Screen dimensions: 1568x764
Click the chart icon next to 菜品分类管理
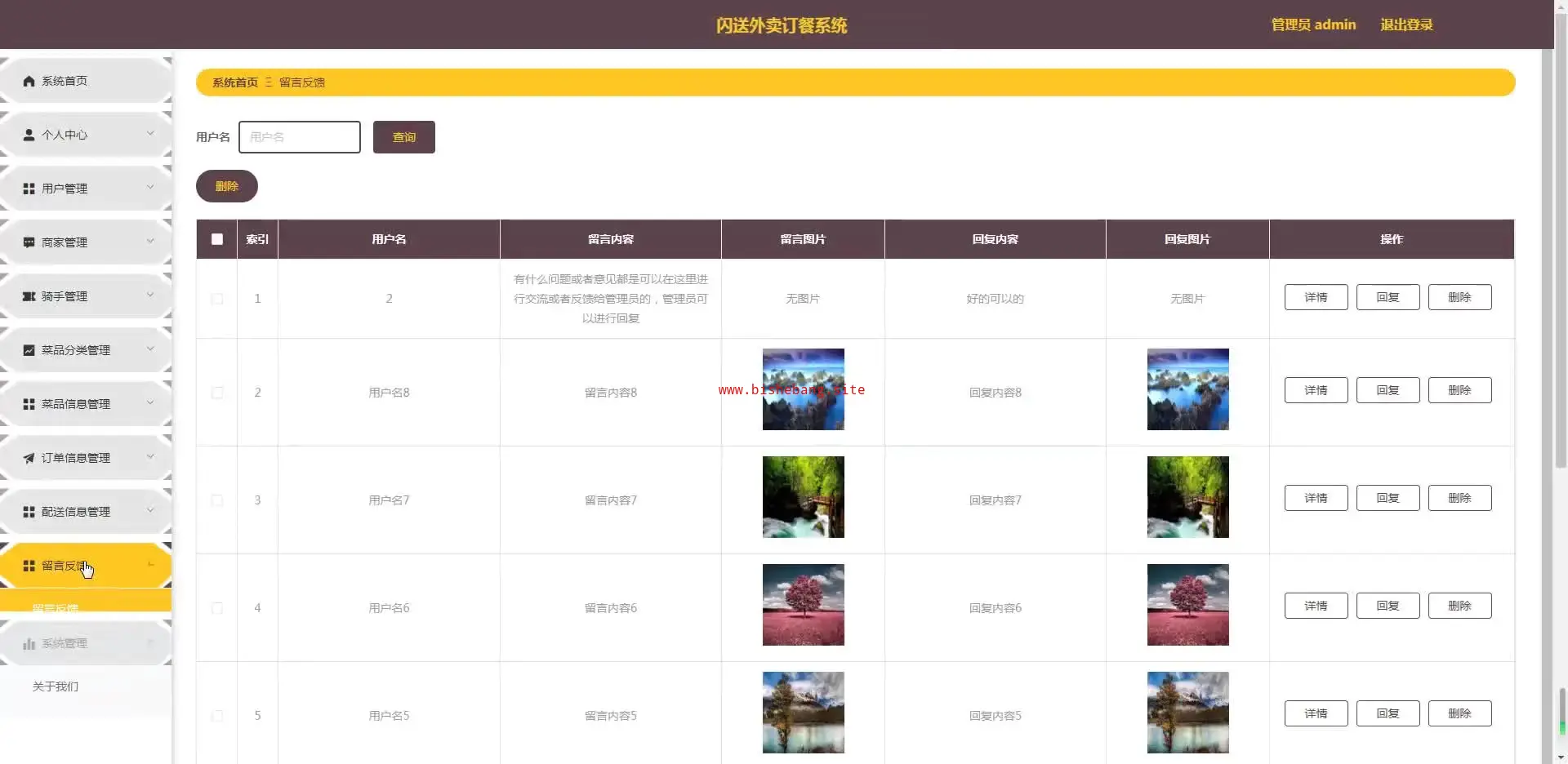[29, 350]
